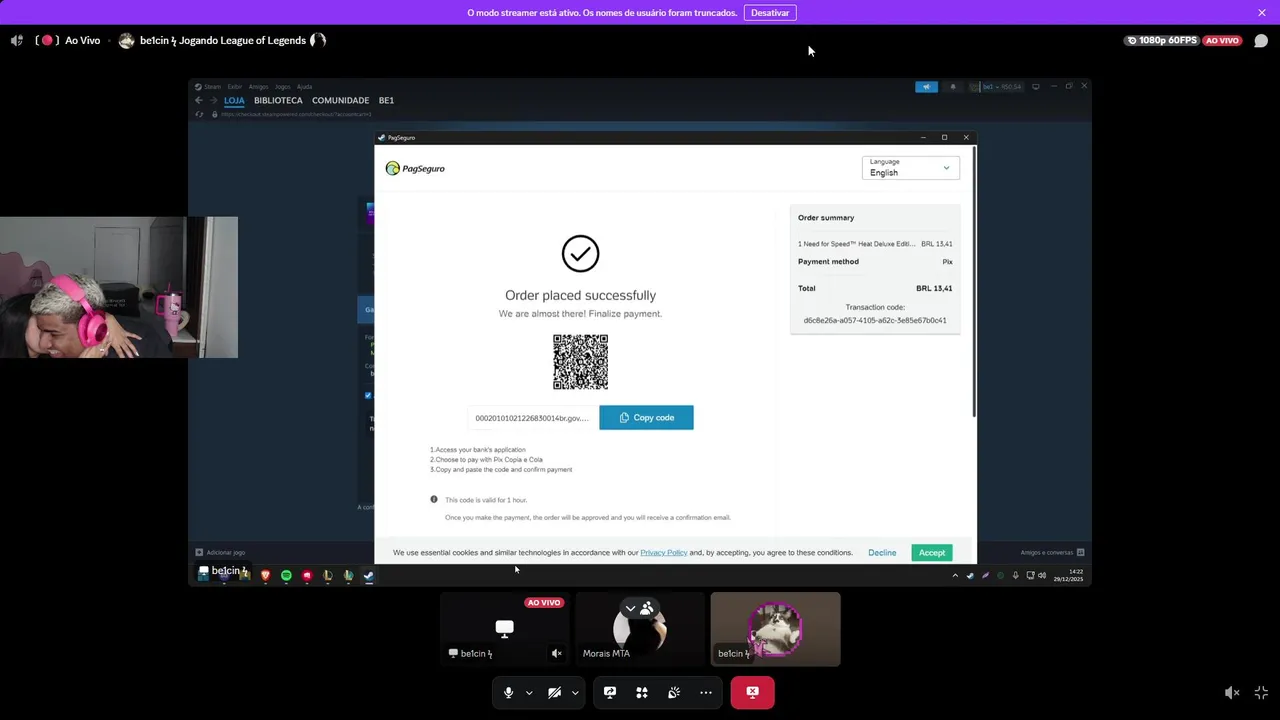
Task: Click Steam taskbar icon
Action: (x=368, y=575)
